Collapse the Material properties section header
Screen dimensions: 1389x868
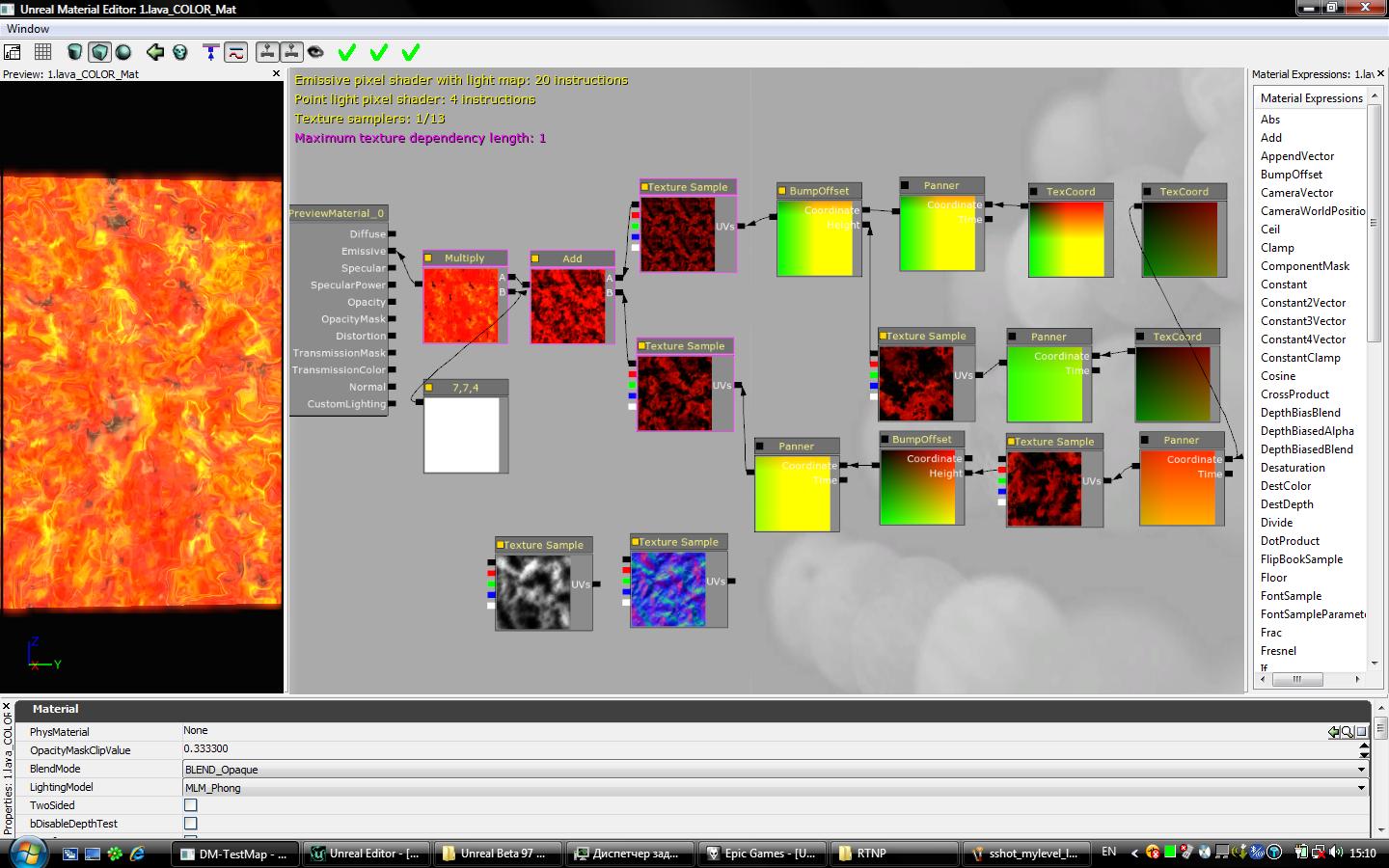tap(55, 709)
